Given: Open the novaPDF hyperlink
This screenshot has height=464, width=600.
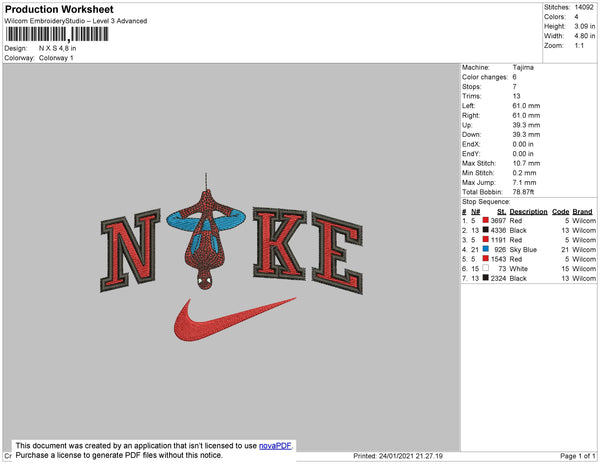Looking at the screenshot, I should [275, 446].
